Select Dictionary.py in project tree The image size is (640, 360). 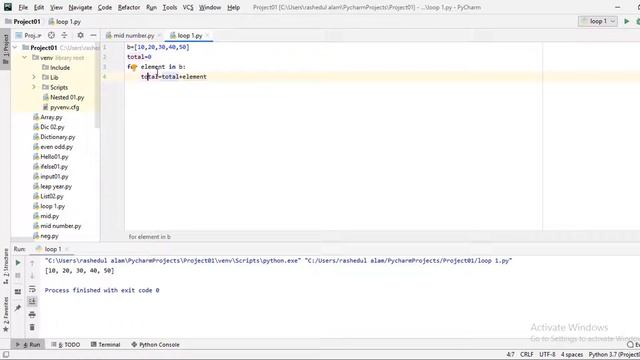click(54, 137)
